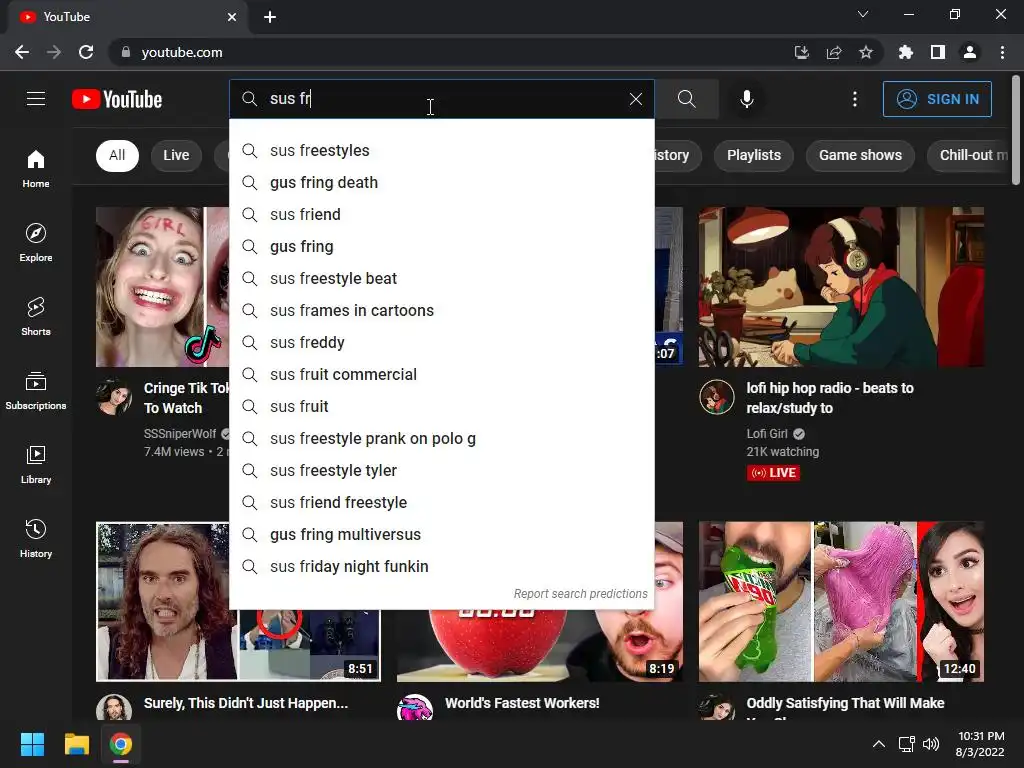Open the Oddly Satisfying video thumbnail

coord(841,601)
